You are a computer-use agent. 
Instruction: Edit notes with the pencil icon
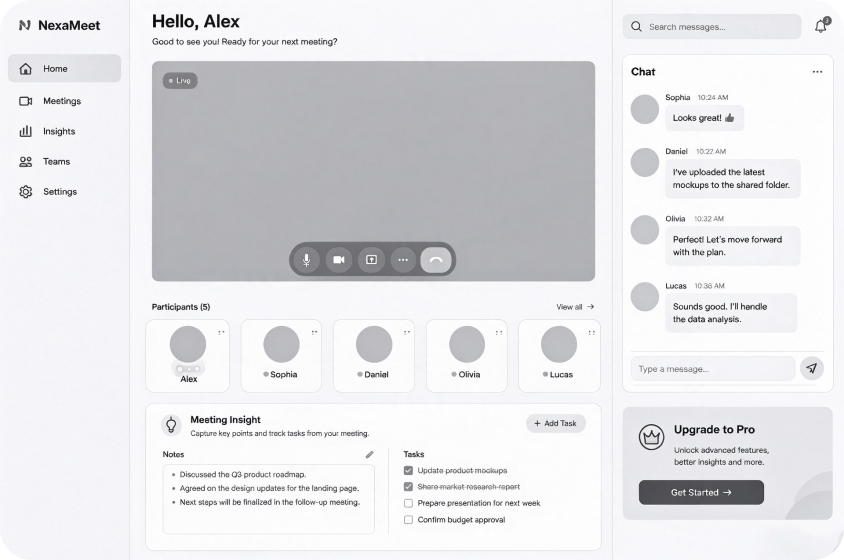point(370,454)
